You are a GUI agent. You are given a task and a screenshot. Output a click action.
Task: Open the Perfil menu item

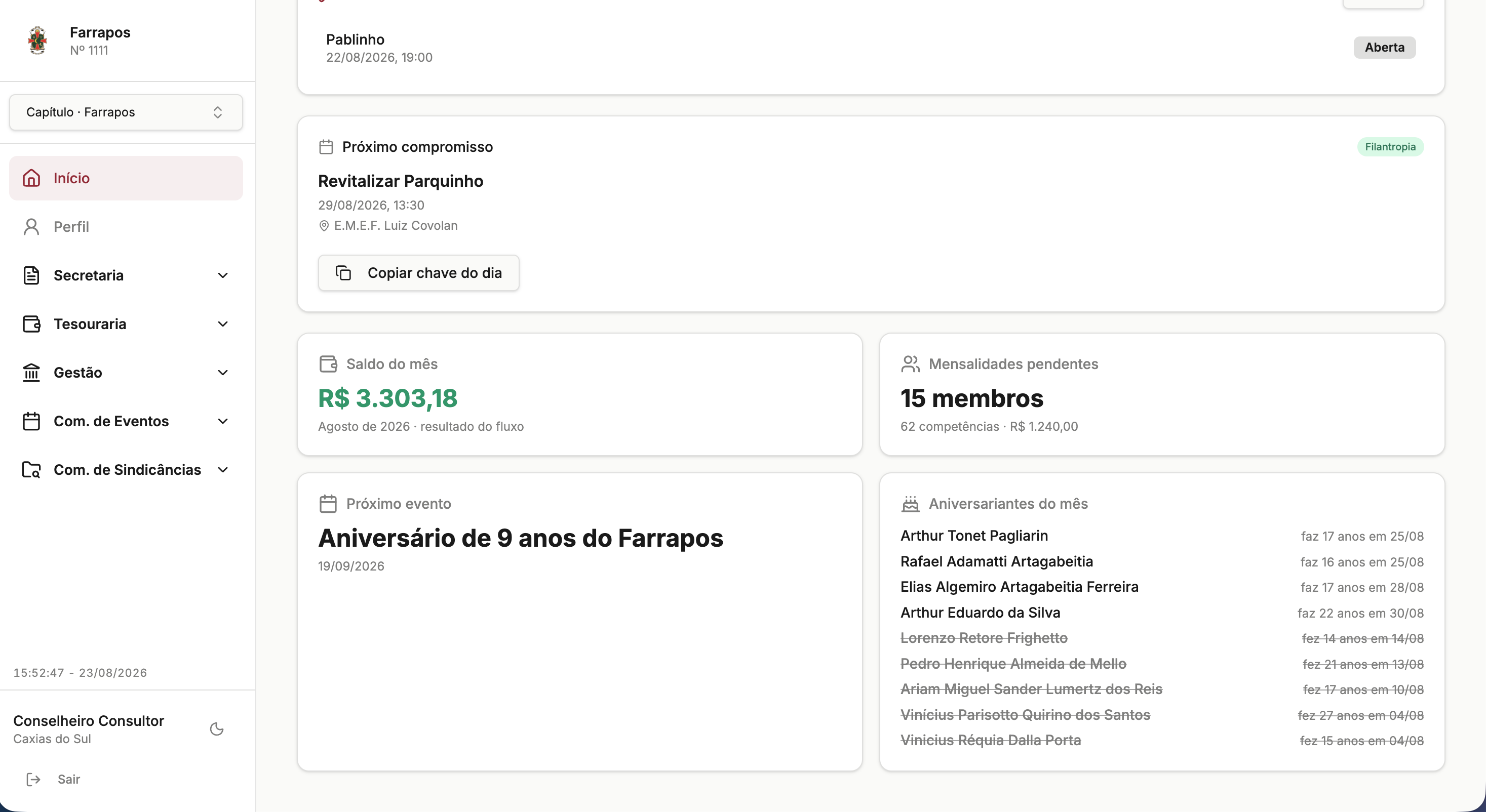tap(126, 227)
